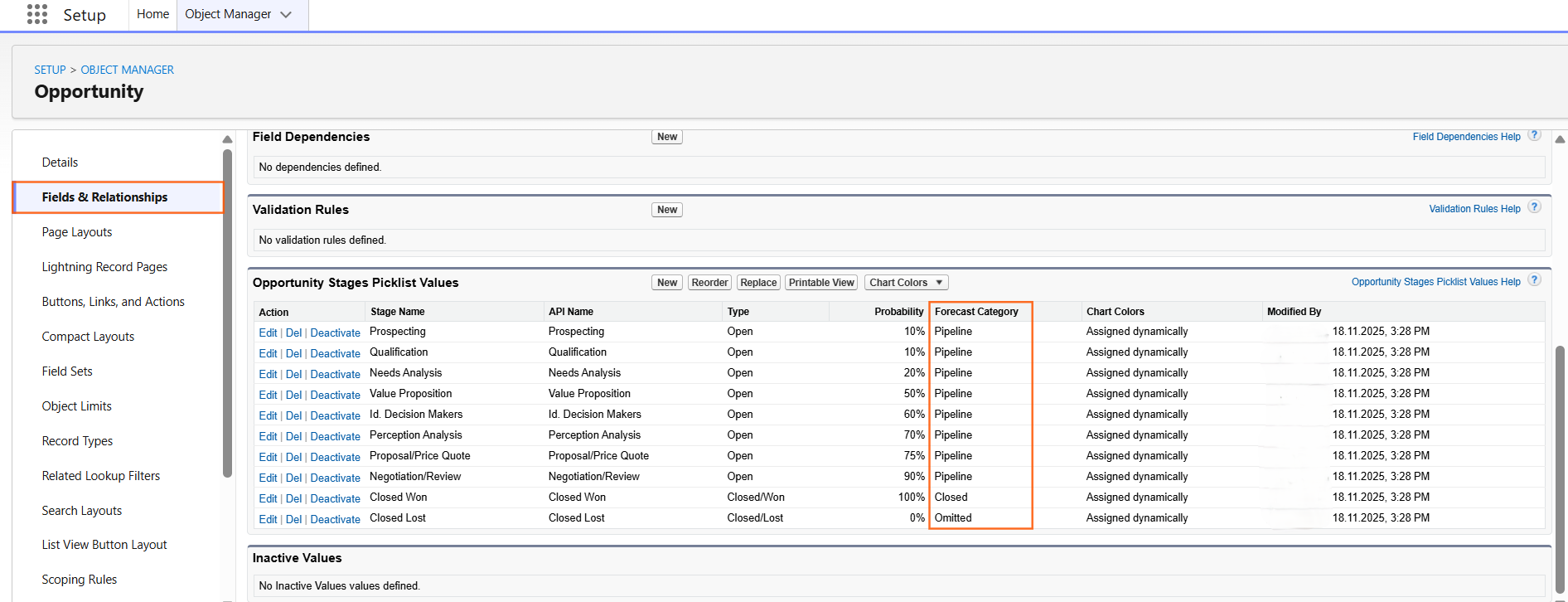The width and height of the screenshot is (1568, 602).
Task: Click SETUP breadcrumb link
Action: (50, 70)
